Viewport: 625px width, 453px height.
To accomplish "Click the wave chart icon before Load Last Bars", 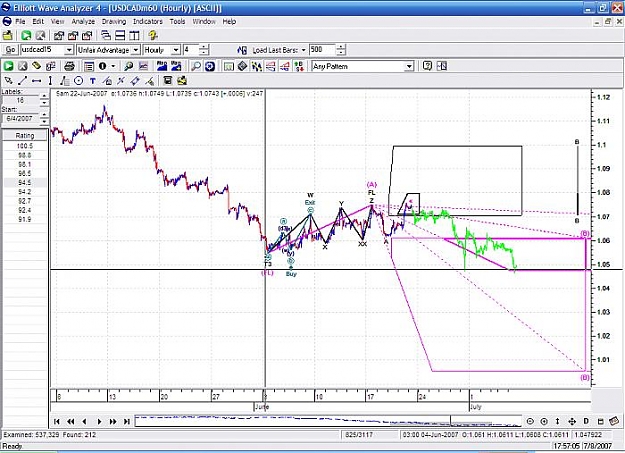I will pos(242,50).
